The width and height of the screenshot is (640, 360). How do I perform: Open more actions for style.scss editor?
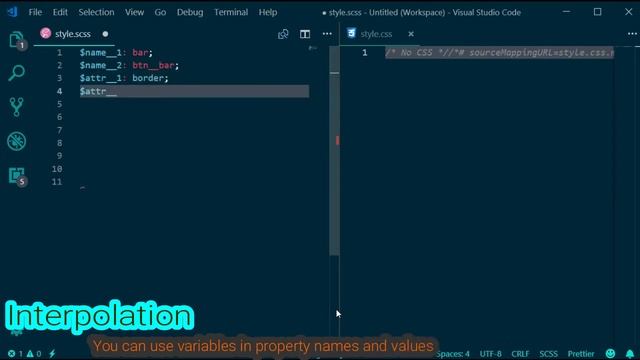[327, 34]
